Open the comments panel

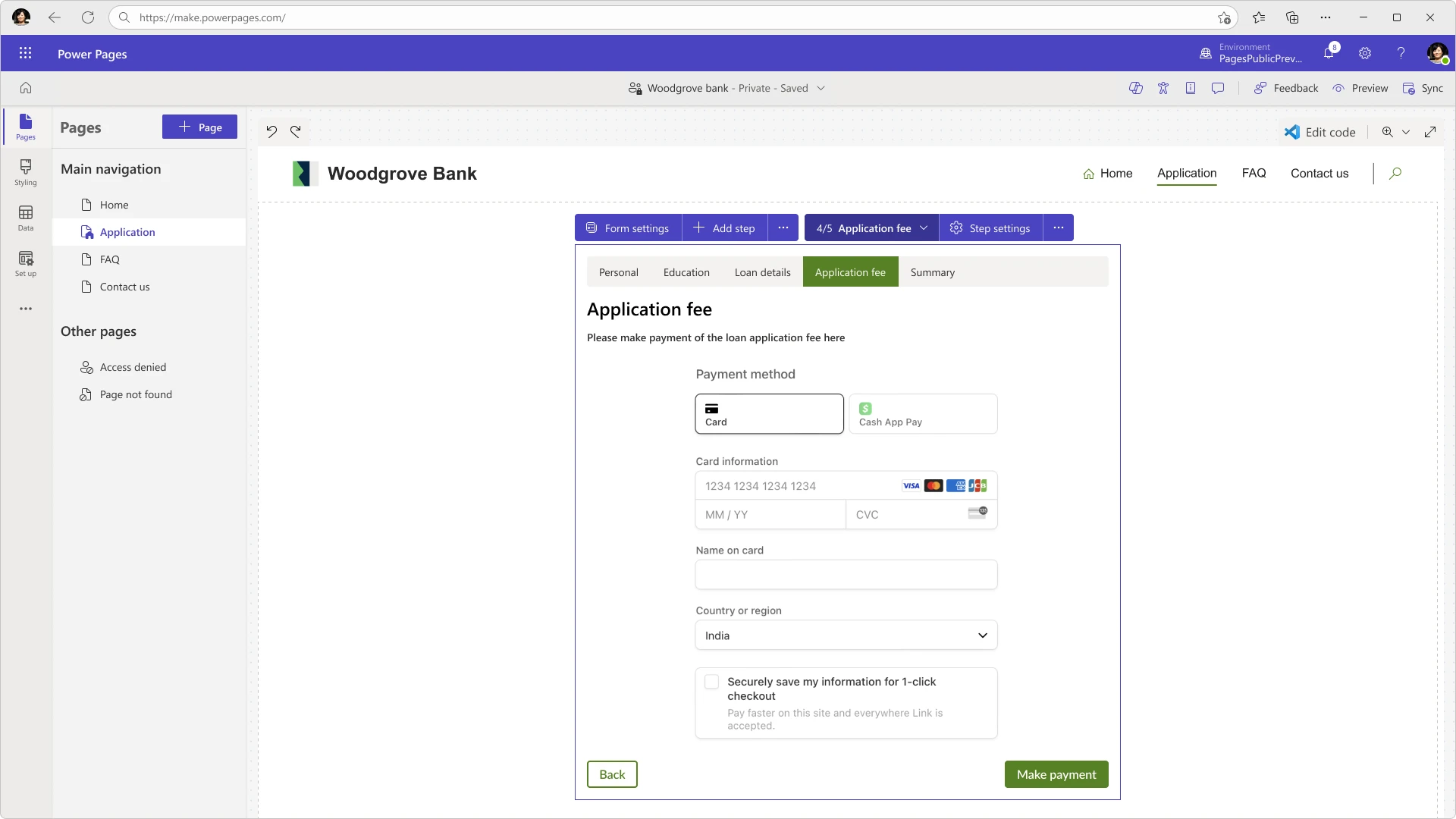(x=1219, y=88)
